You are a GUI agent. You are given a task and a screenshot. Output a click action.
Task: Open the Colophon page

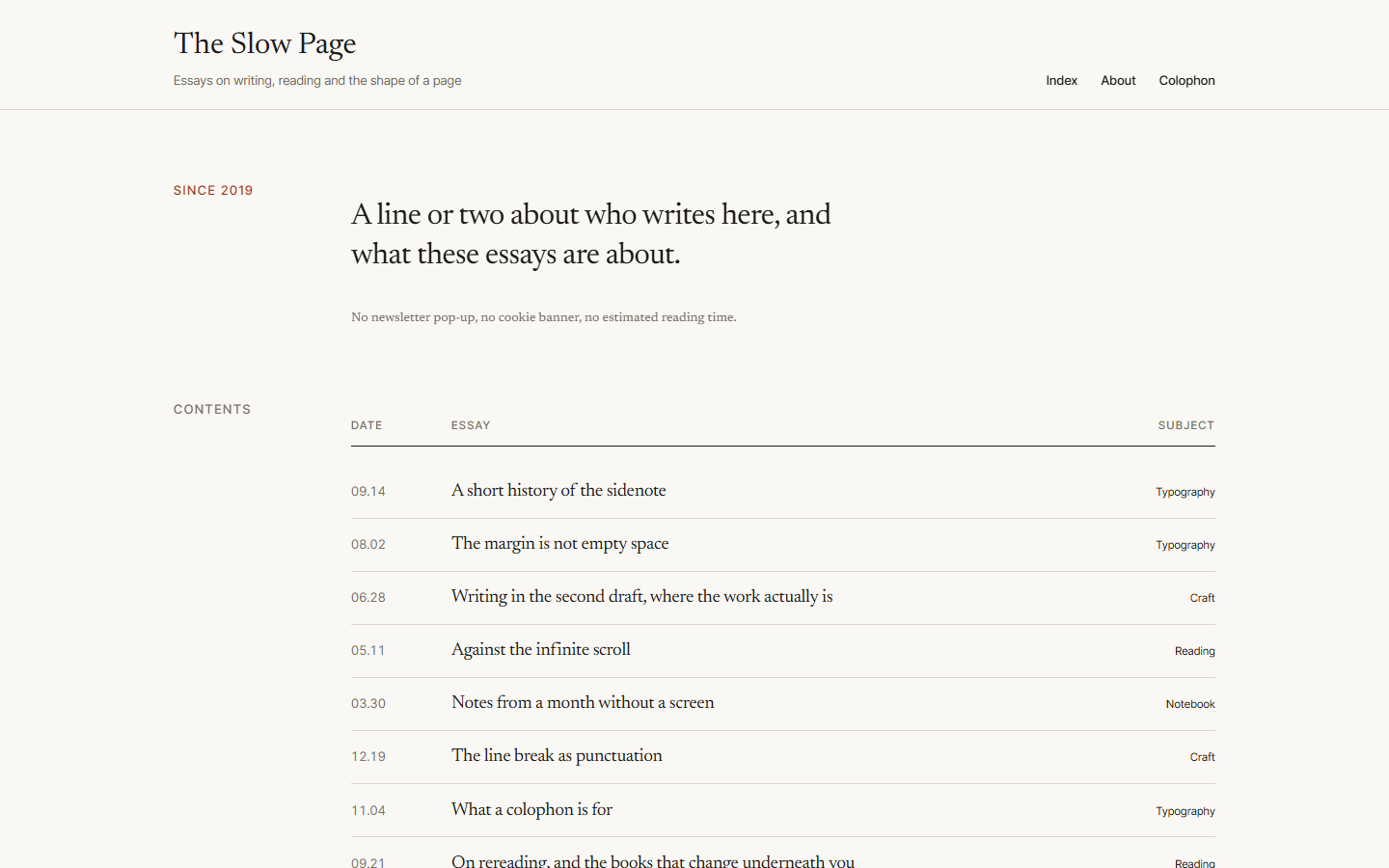1186,81
